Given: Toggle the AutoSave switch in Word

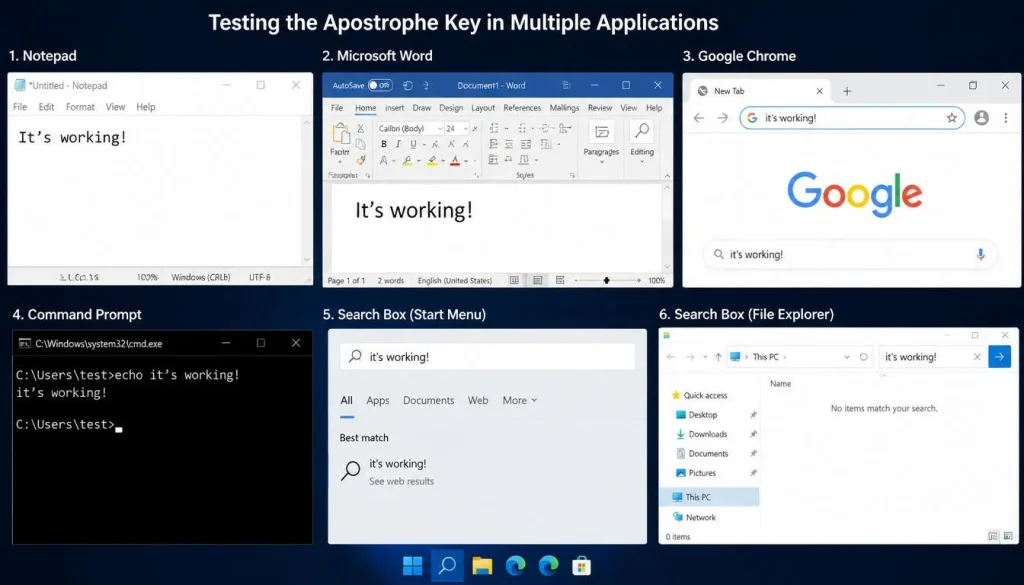Looking at the screenshot, I should pos(380,86).
